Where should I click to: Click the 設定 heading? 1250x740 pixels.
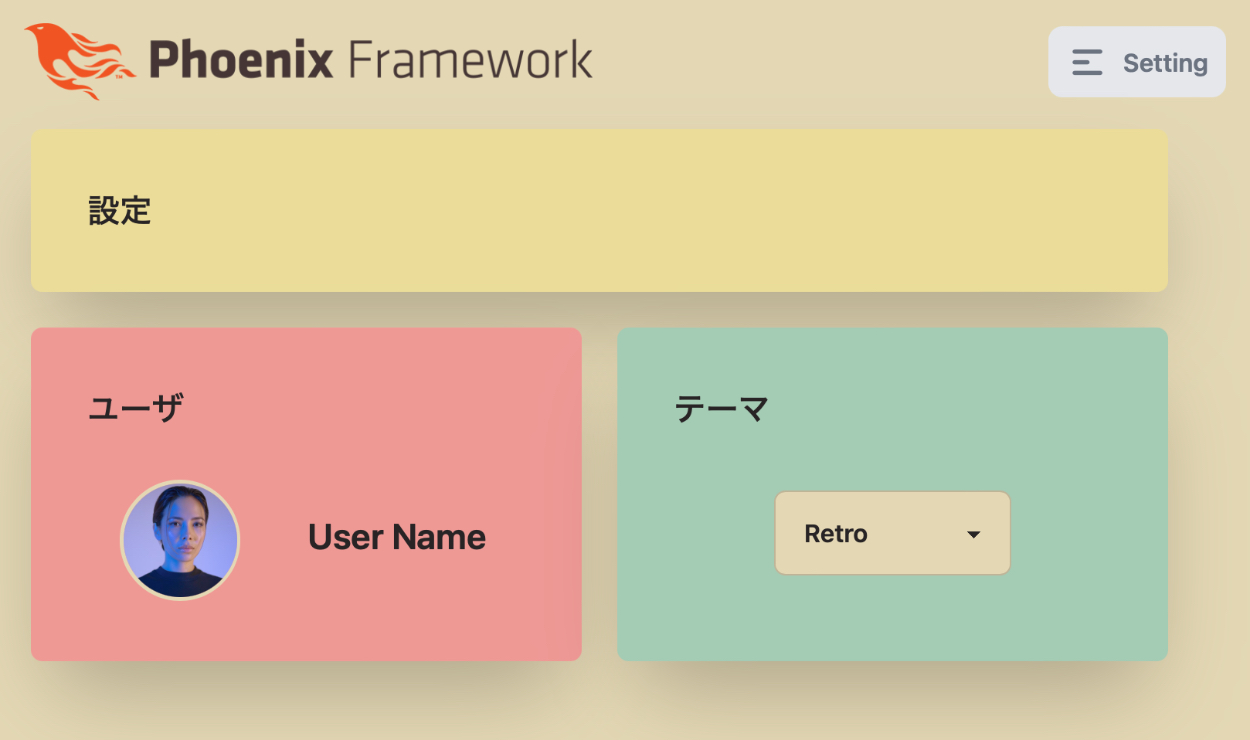click(120, 211)
